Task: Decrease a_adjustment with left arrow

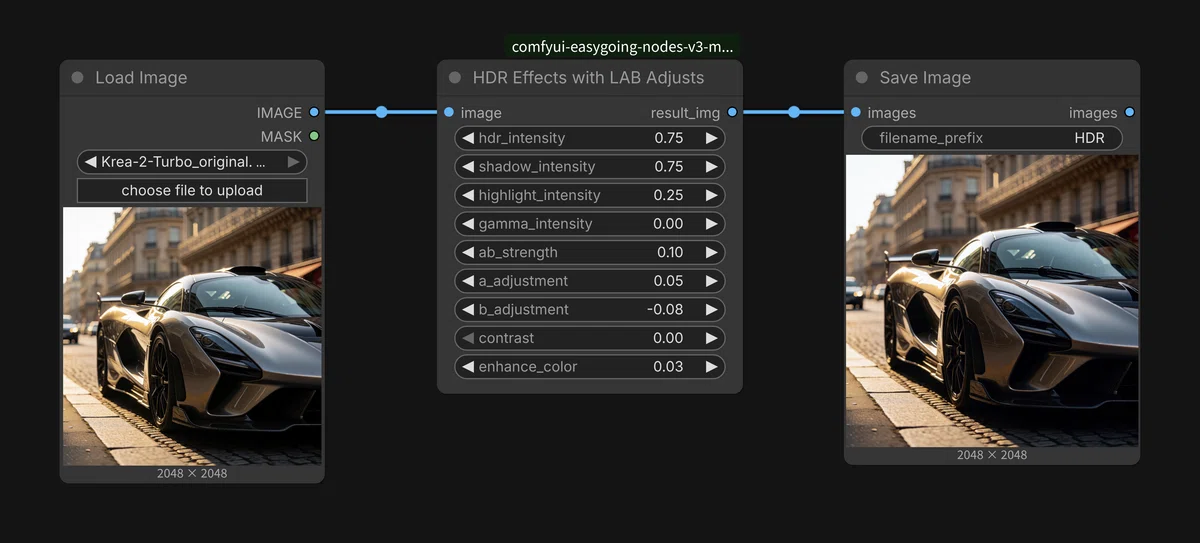Action: [468, 281]
